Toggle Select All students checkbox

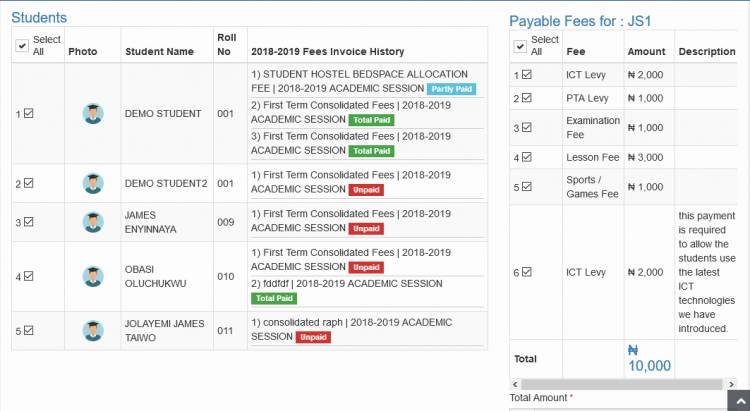pos(23,46)
